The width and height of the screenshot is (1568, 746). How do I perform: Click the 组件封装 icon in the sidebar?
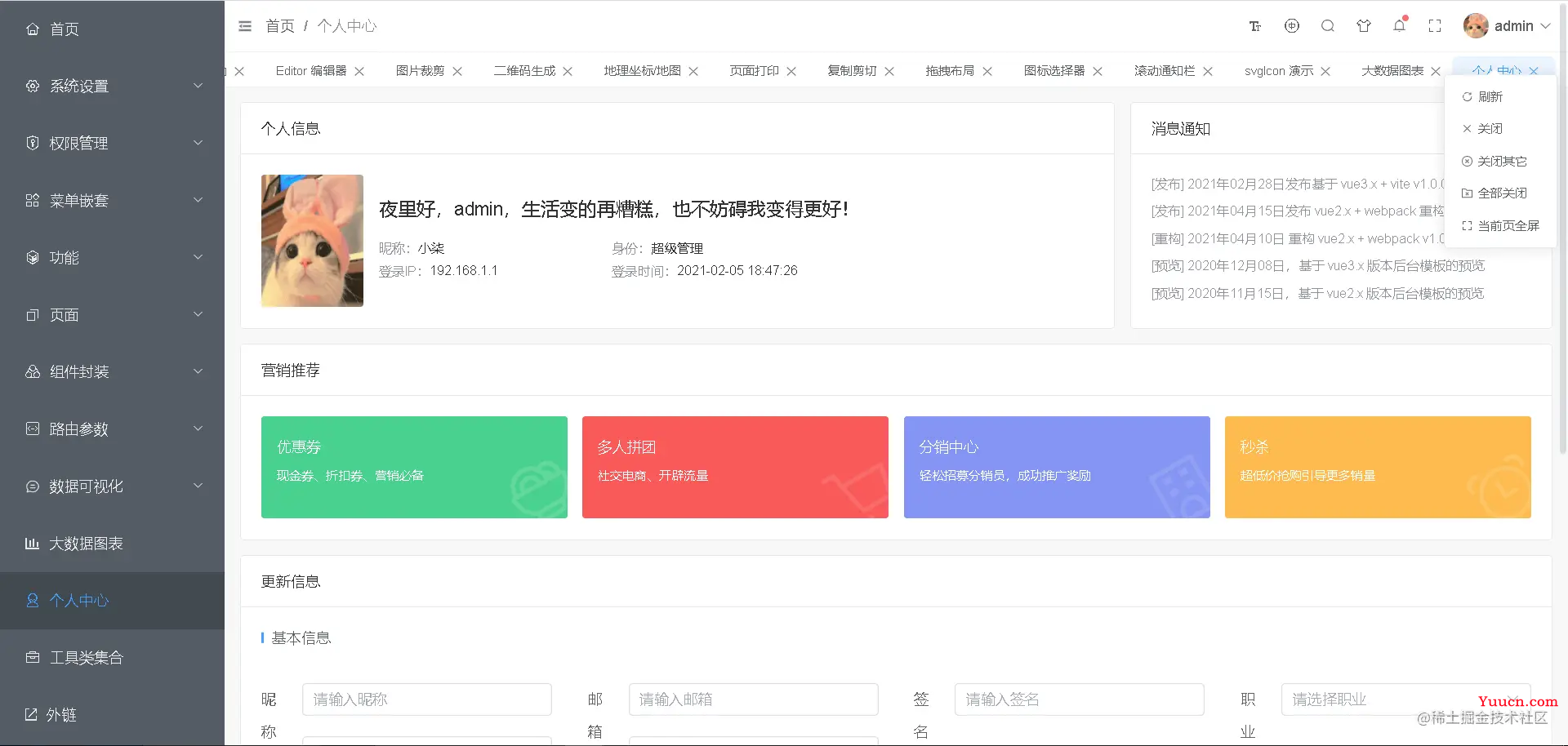pos(33,372)
